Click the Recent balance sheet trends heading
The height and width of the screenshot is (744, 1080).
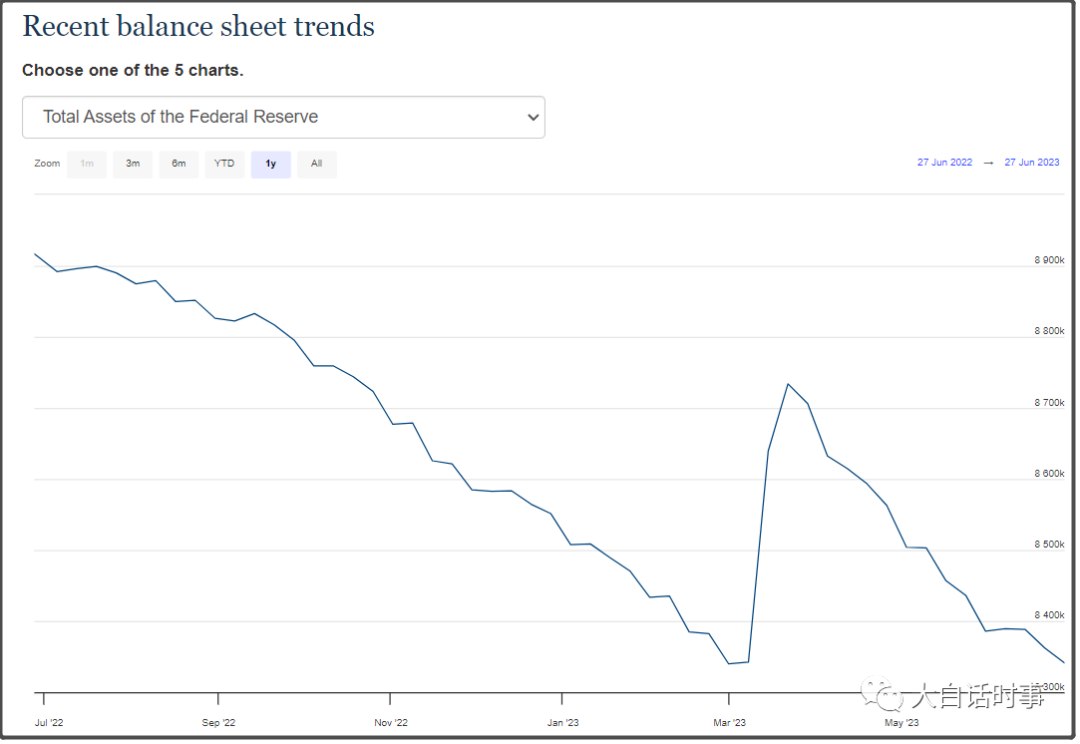pos(198,26)
